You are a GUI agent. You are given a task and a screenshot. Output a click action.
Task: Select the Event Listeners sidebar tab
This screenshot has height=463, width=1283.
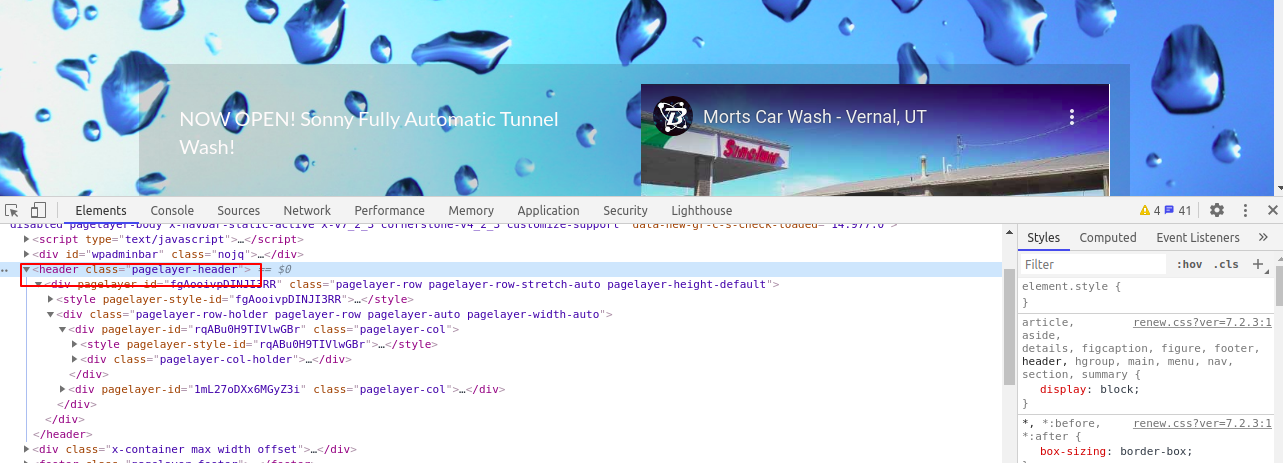pyautogui.click(x=1198, y=237)
